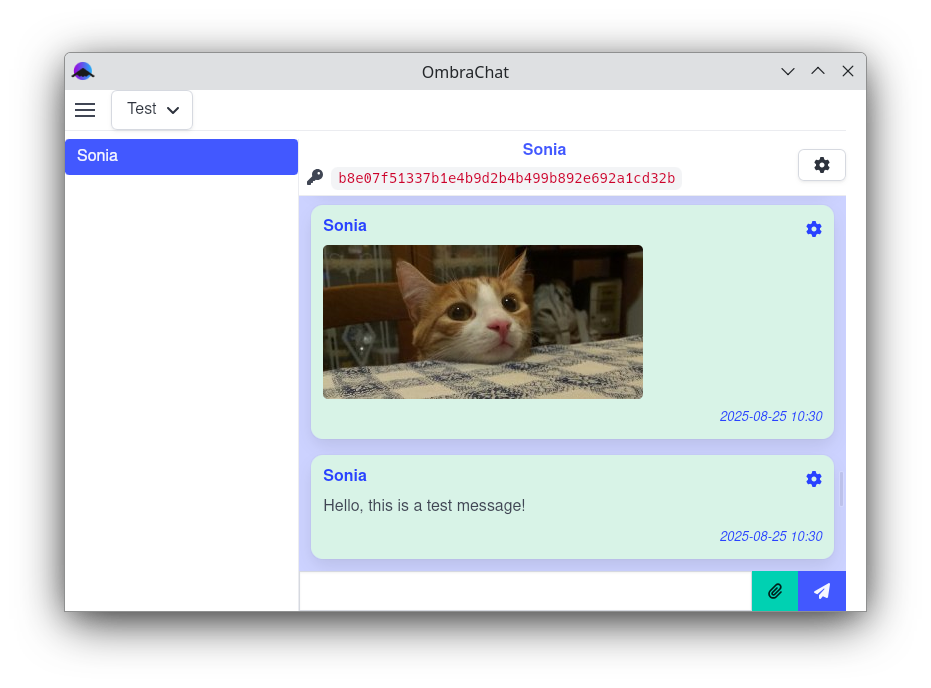Image resolution: width=931 pixels, height=688 pixels.
Task: Open the cat photo thumbnail
Action: point(483,322)
